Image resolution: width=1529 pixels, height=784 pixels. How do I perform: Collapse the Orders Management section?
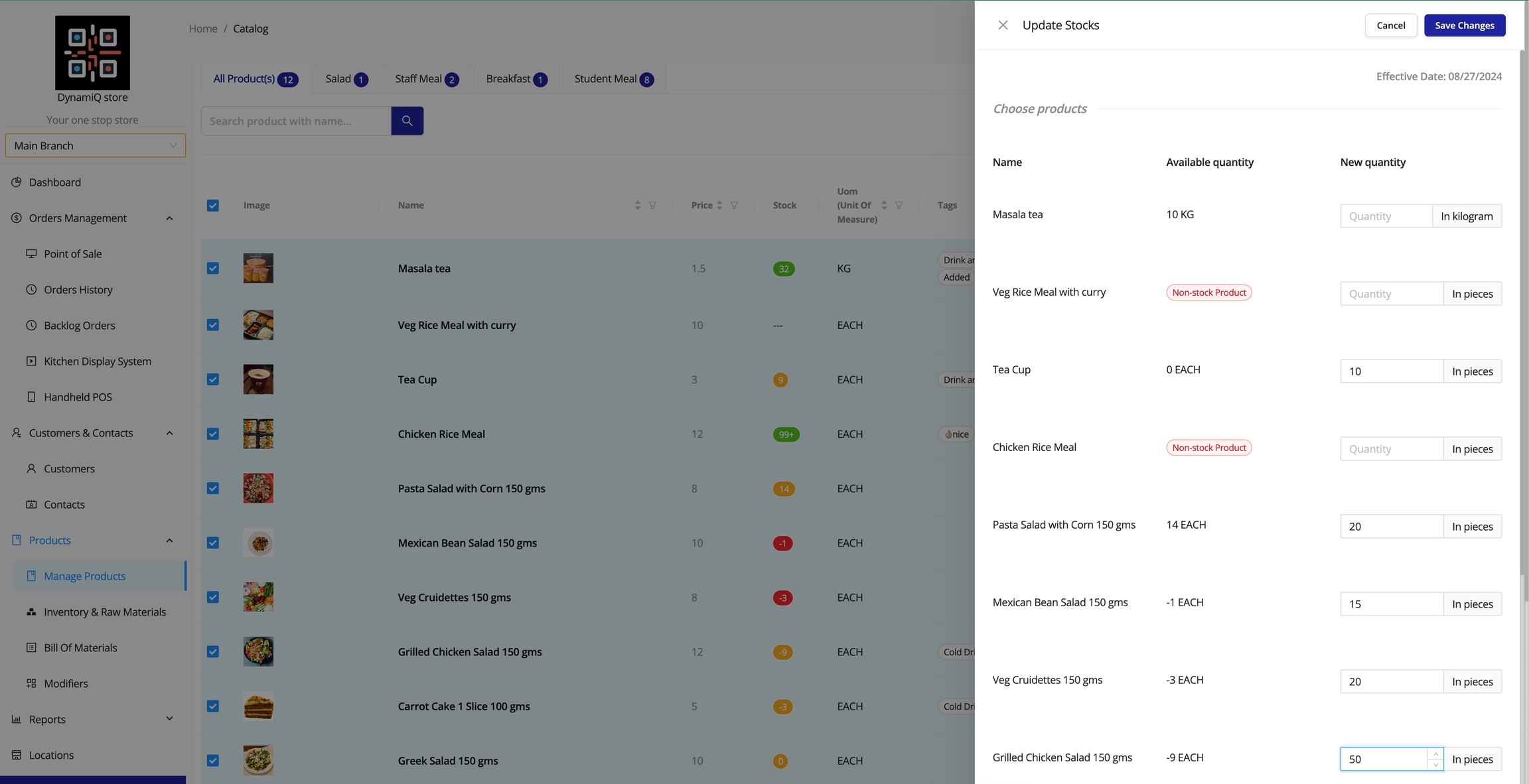point(169,218)
